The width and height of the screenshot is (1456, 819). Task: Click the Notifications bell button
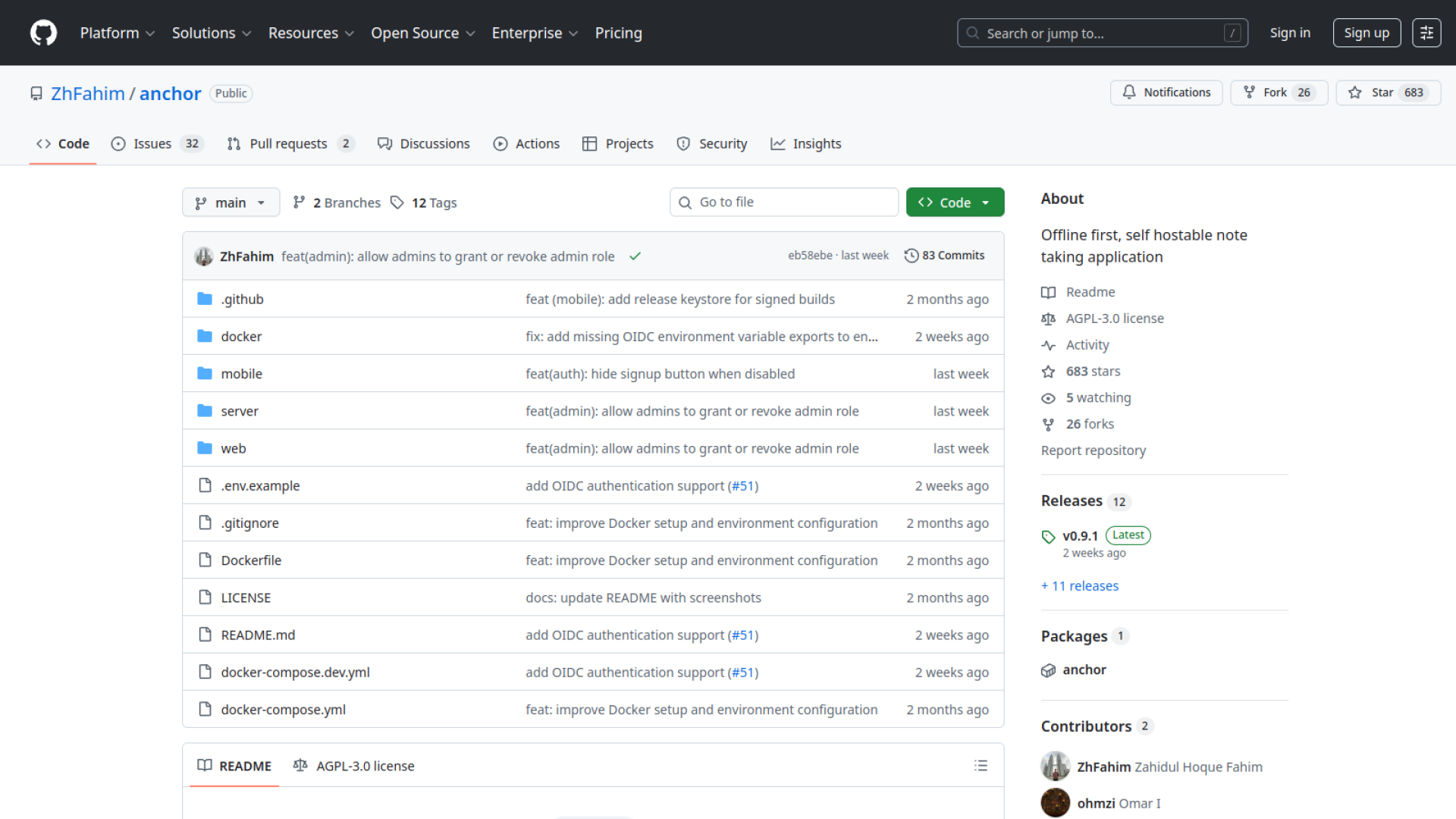click(x=1166, y=93)
